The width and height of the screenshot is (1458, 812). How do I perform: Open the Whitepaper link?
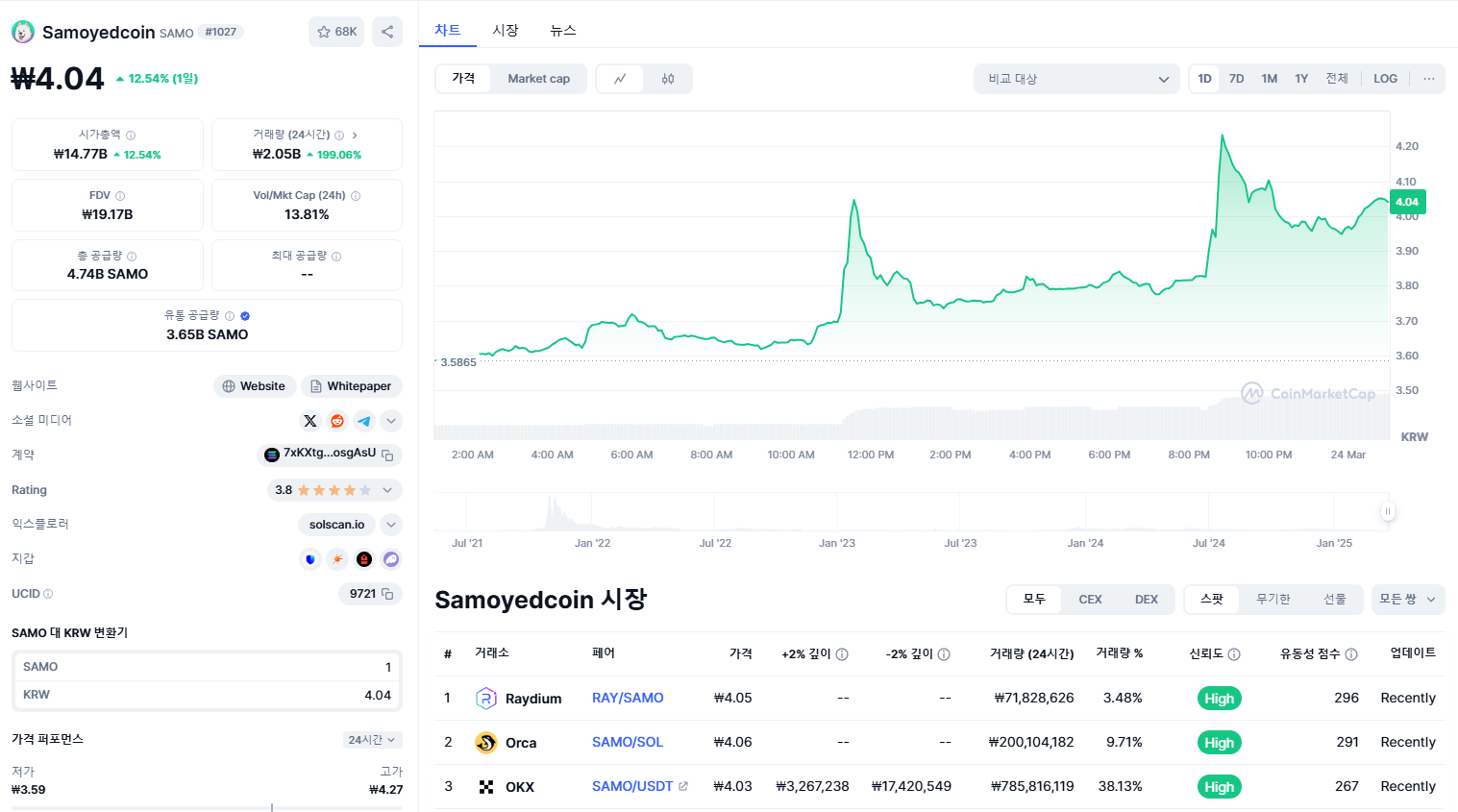[351, 386]
